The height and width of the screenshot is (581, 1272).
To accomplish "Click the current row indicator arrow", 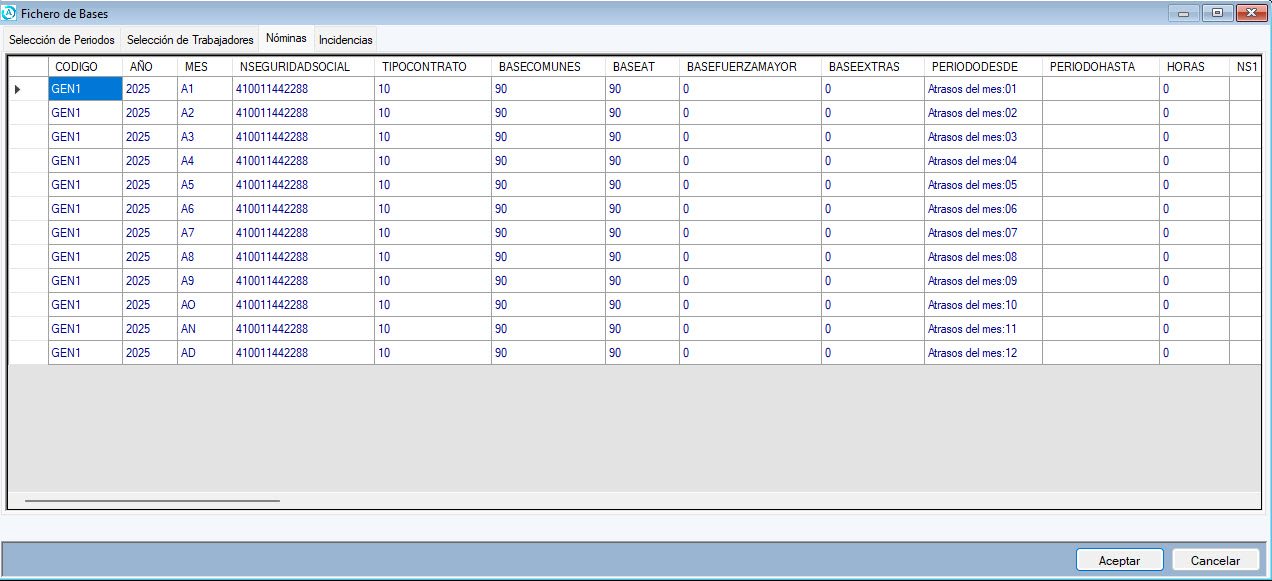I will (17, 89).
